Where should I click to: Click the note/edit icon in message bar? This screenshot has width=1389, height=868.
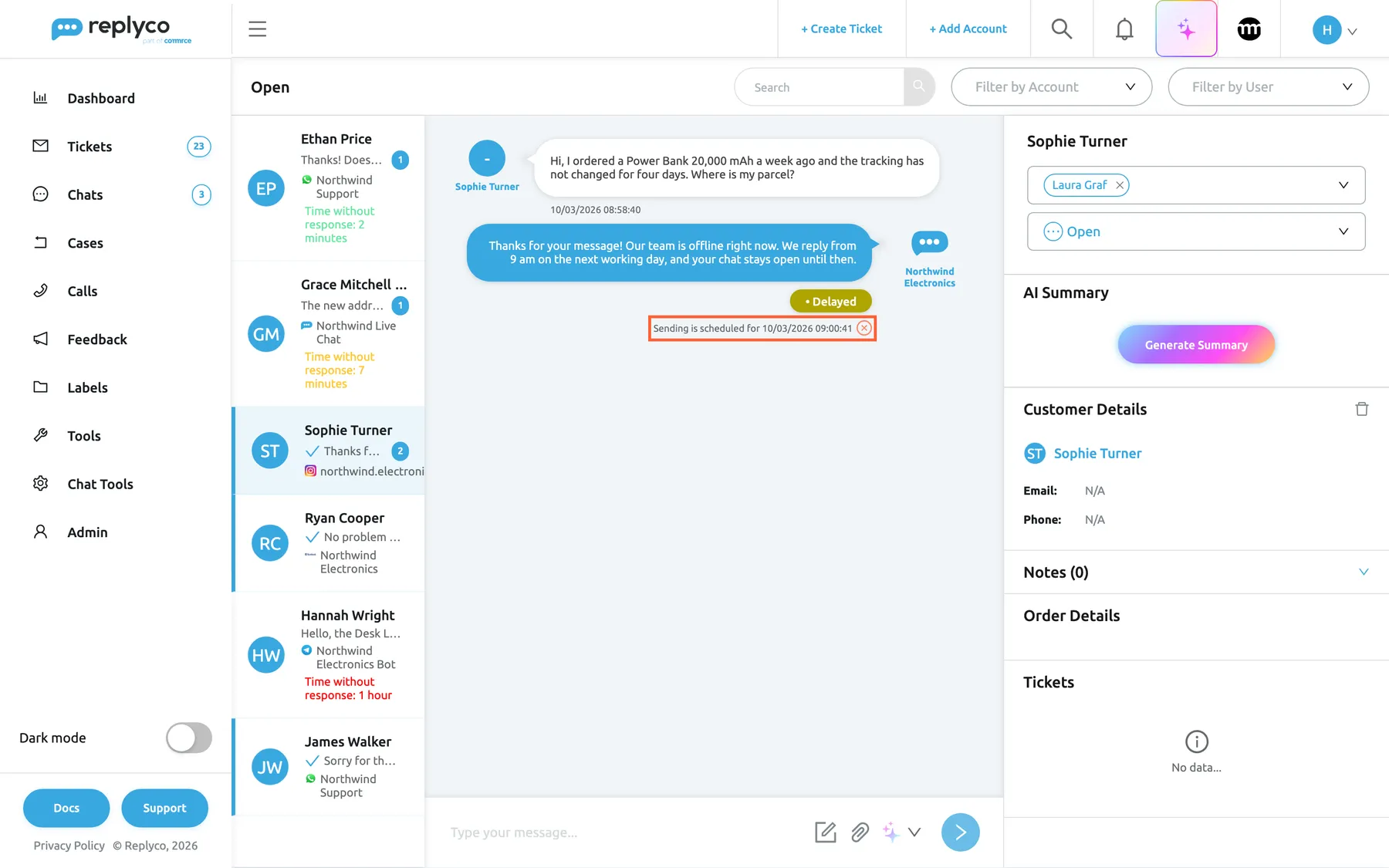[826, 832]
